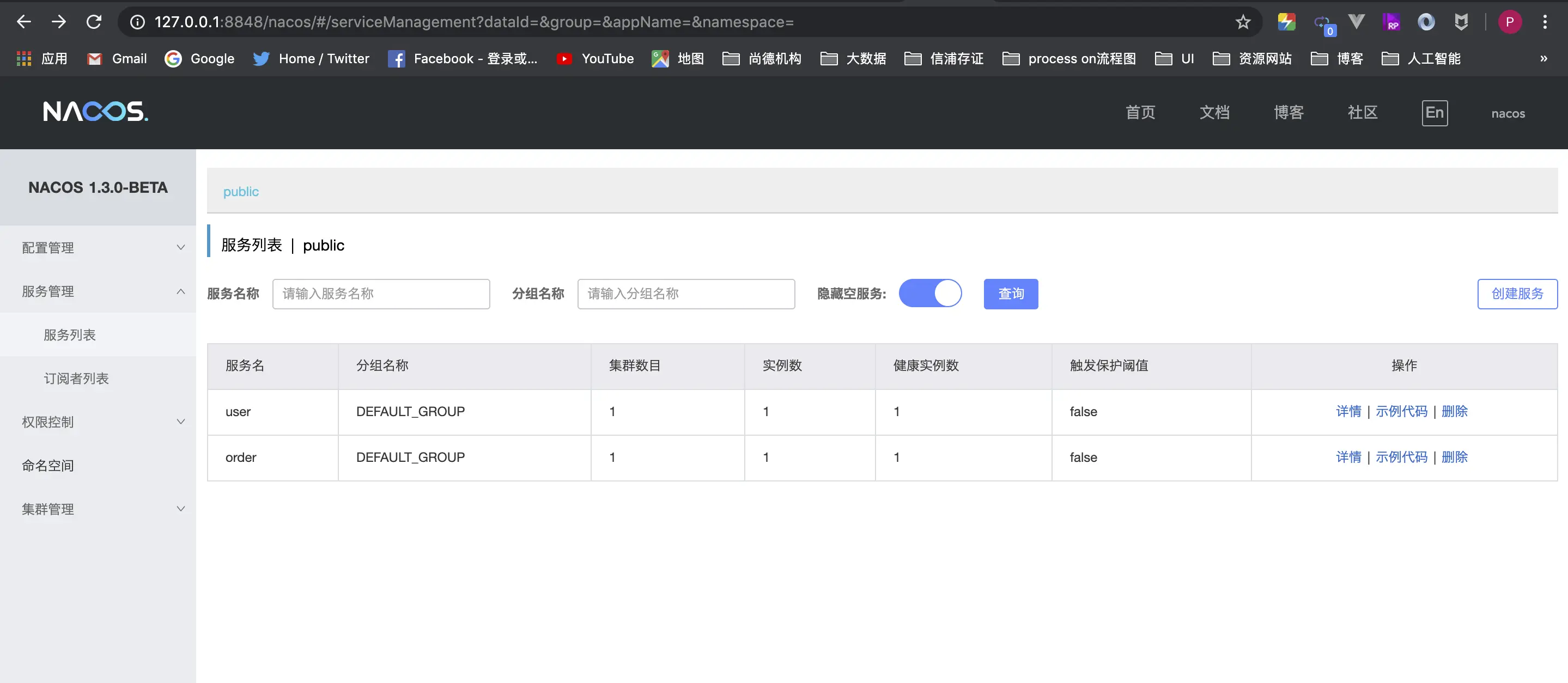This screenshot has height=683, width=1568.
Task: Toggle the hide empty services switch
Action: (x=929, y=294)
